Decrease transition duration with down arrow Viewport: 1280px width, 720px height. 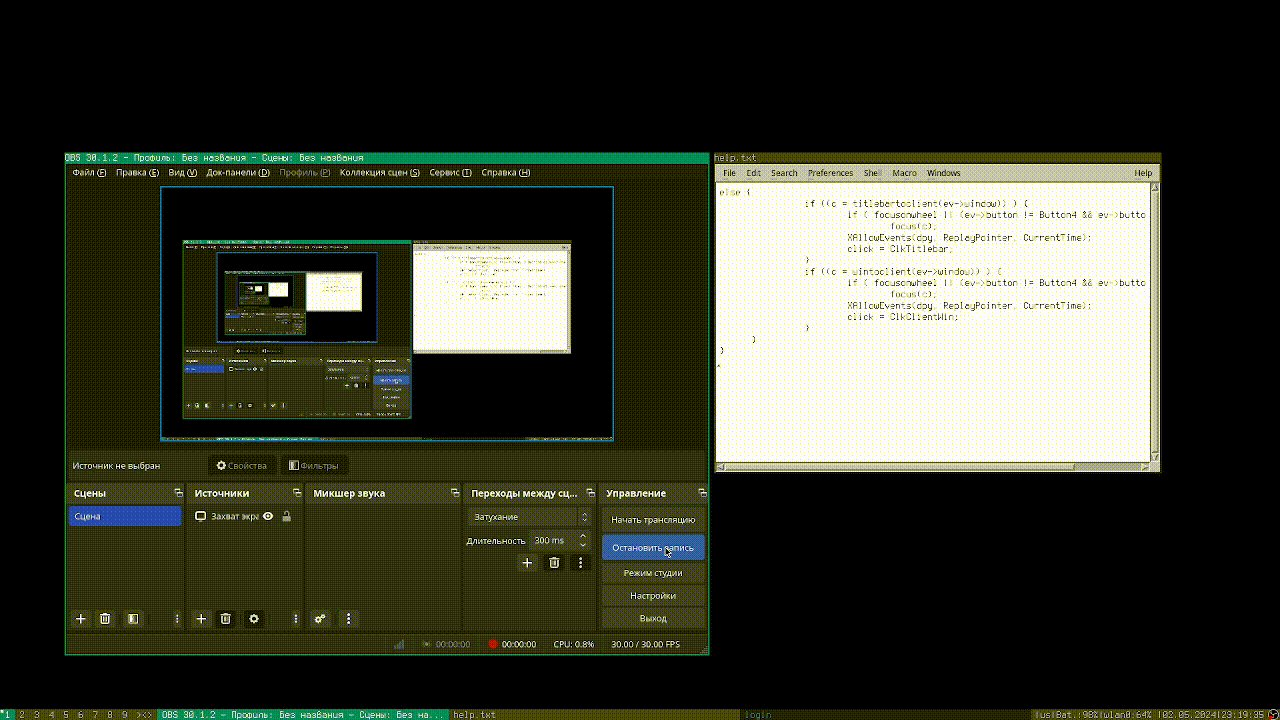point(583,545)
